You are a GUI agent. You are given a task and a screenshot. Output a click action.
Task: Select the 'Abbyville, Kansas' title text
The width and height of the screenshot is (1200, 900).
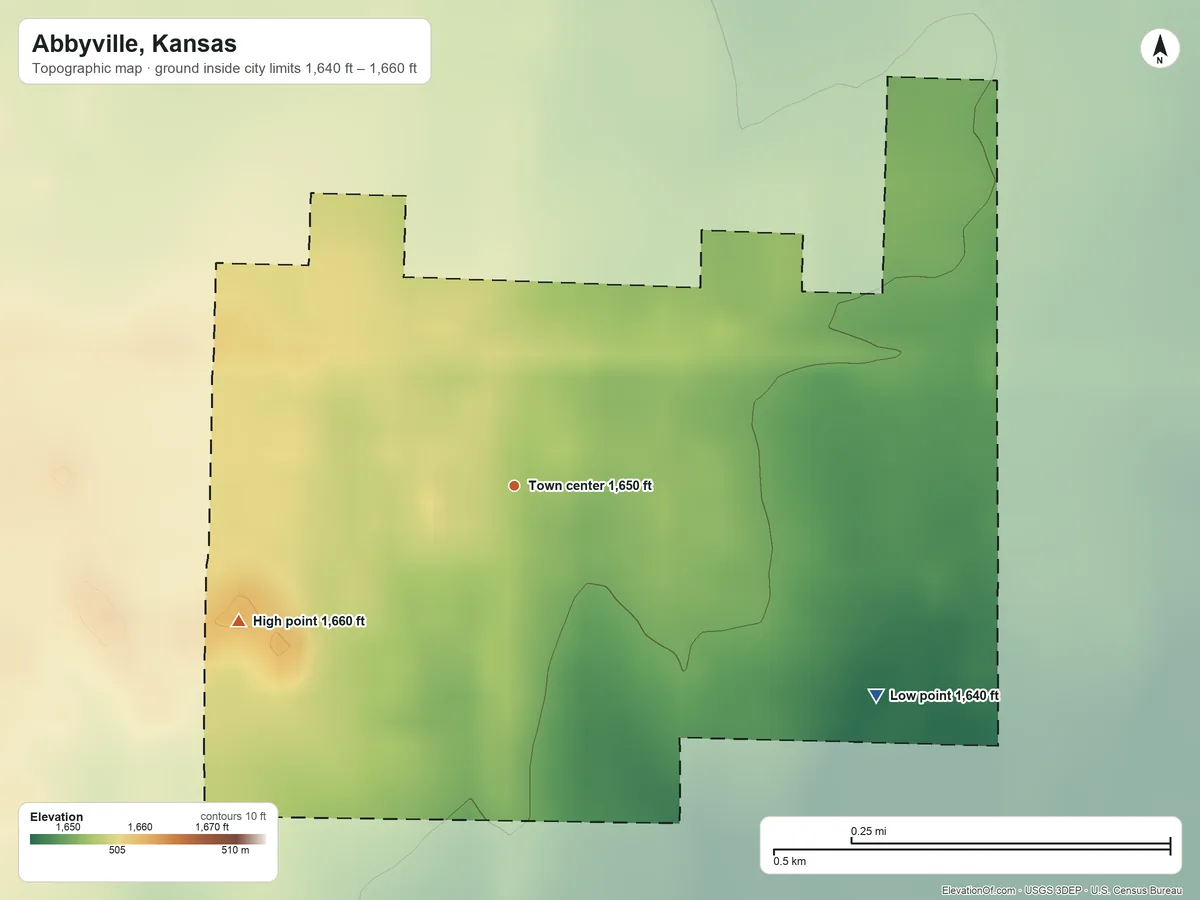click(134, 44)
